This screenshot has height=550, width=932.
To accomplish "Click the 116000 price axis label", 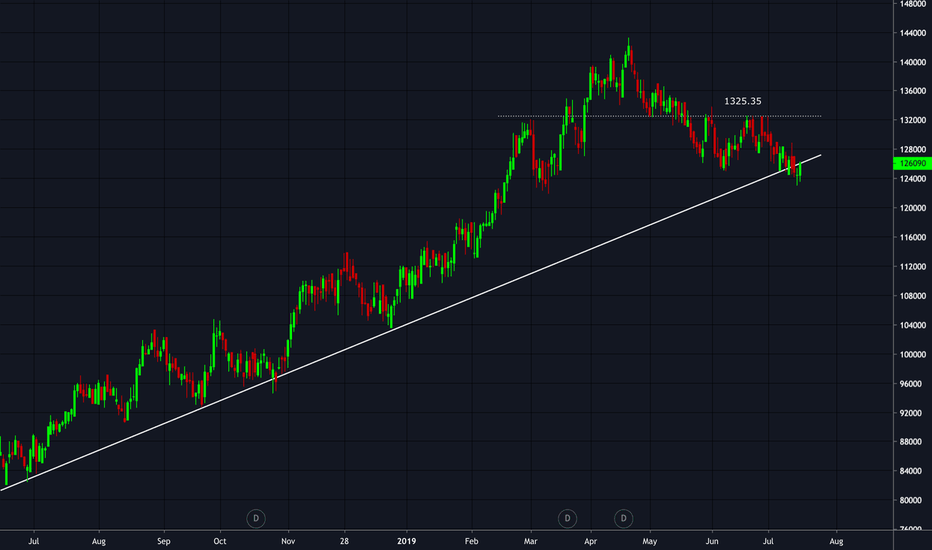I will click(x=912, y=237).
